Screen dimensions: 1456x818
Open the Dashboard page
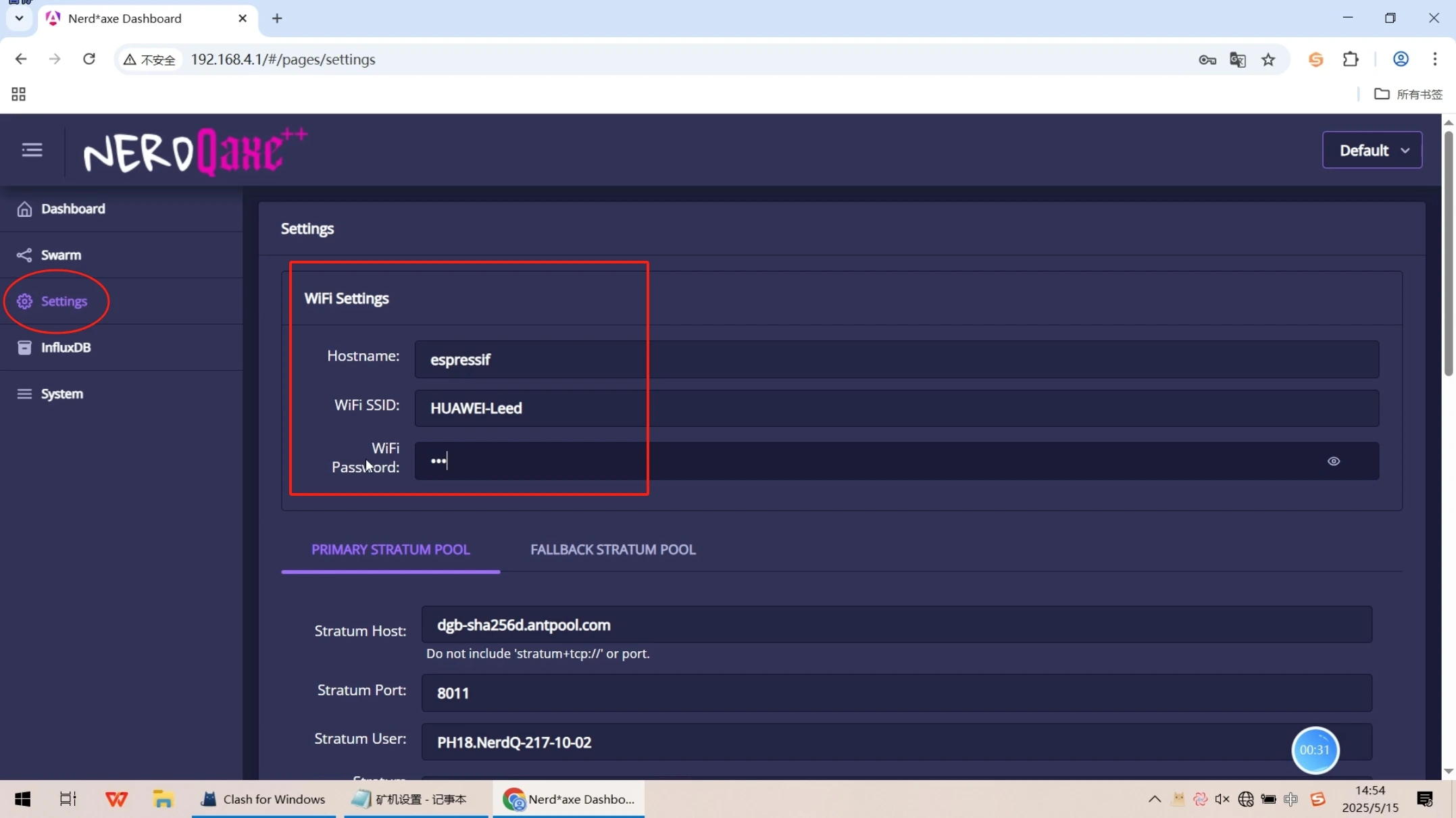coord(72,209)
